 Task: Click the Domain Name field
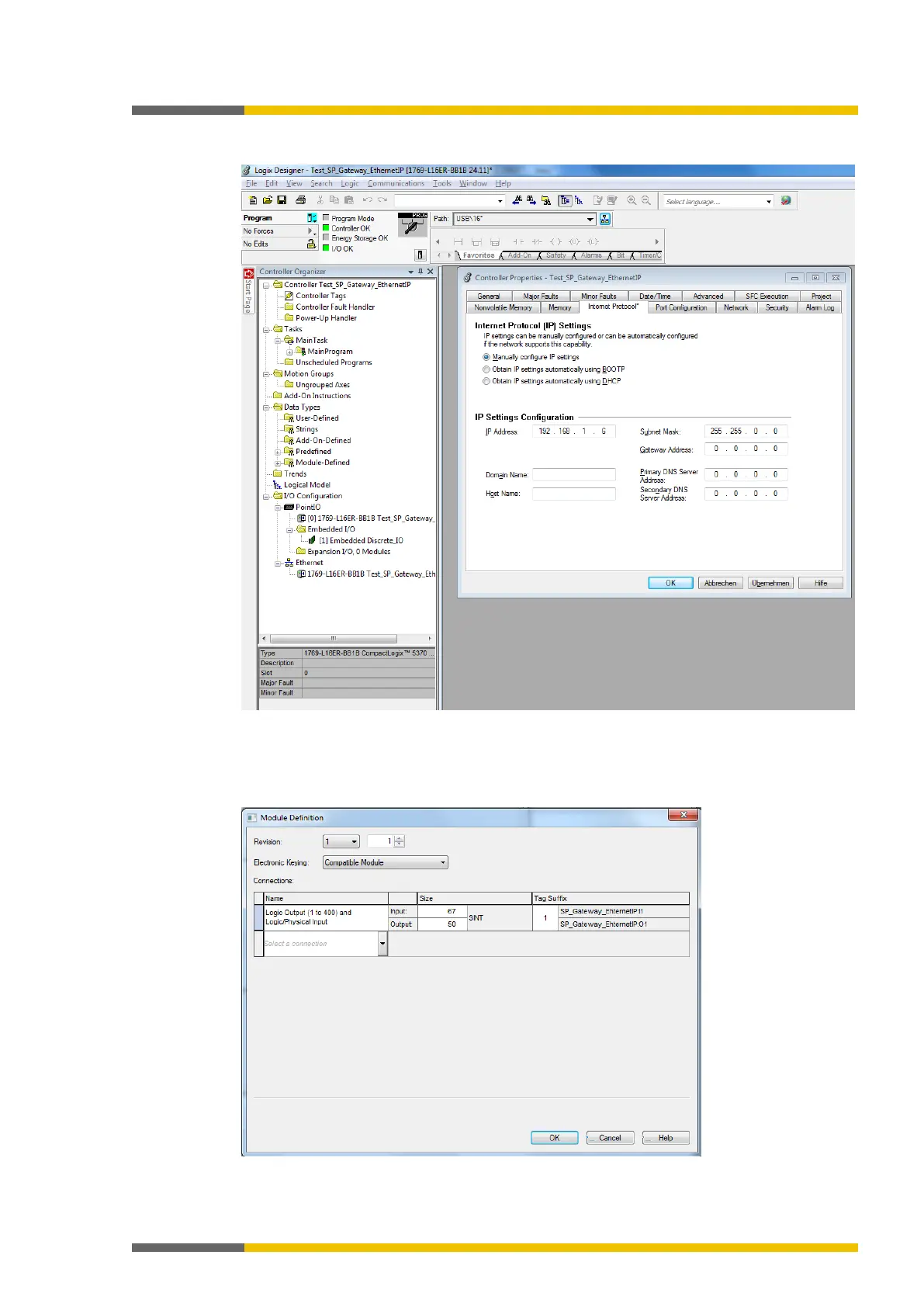click(x=574, y=474)
